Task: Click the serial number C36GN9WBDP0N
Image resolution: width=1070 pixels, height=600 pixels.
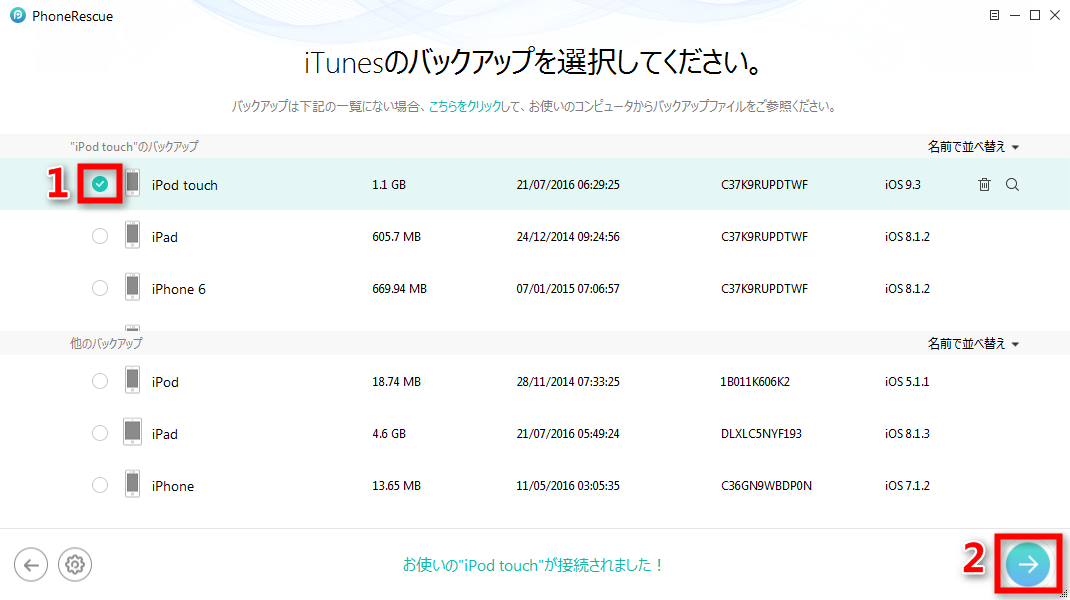Action: pyautogui.click(x=766, y=486)
